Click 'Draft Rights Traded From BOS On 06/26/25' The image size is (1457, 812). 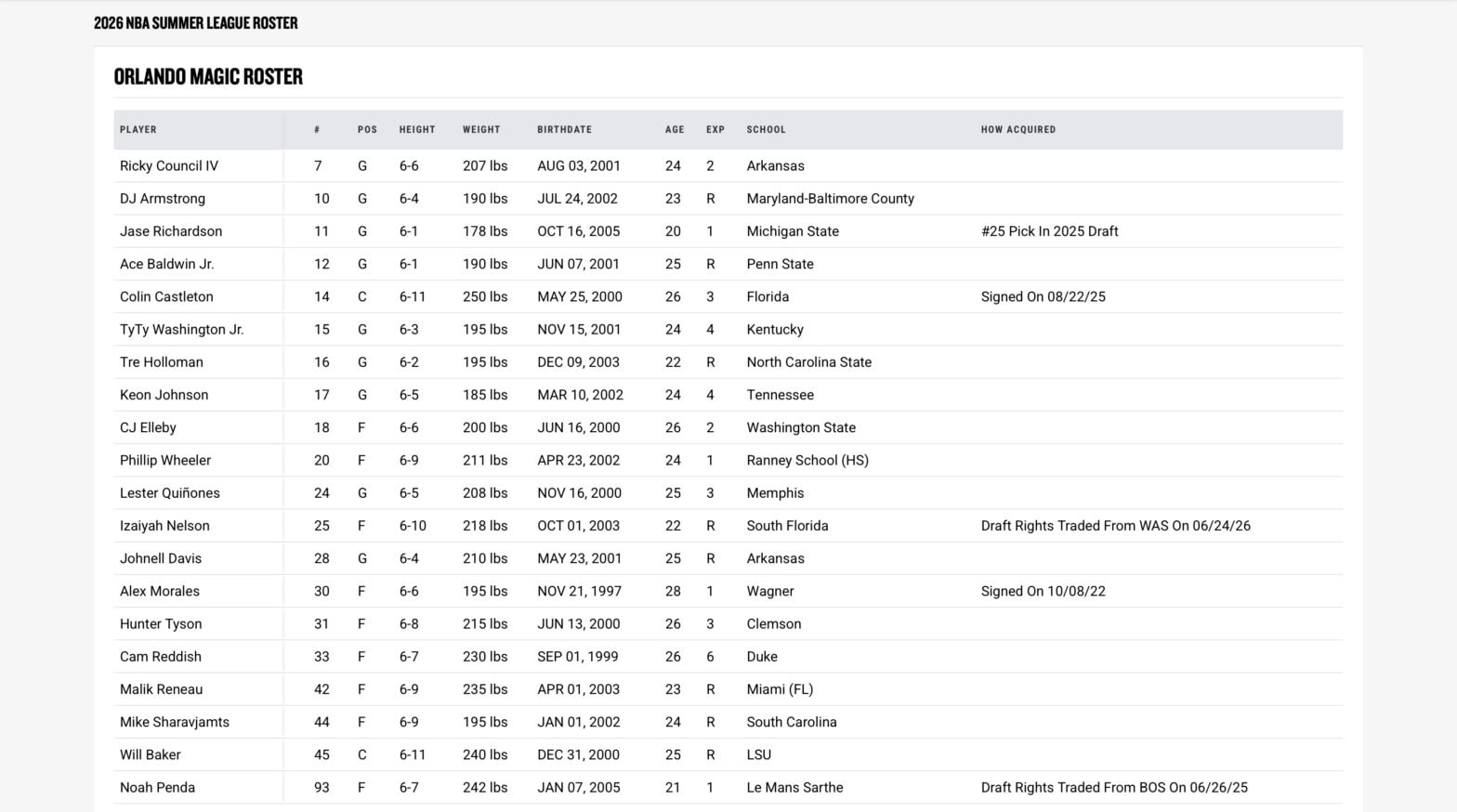click(1114, 787)
